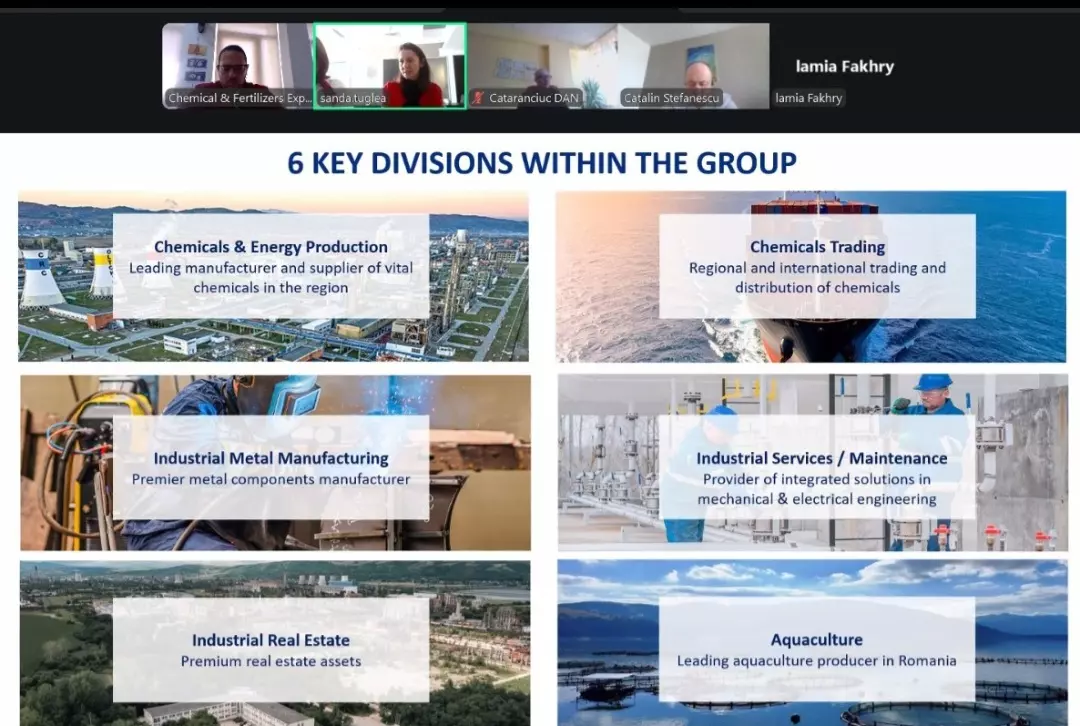Open the Industrial Real Estate heading

pyautogui.click(x=271, y=640)
